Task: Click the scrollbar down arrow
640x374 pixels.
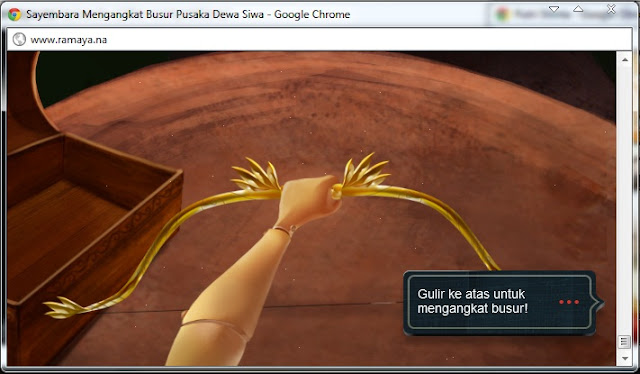Action: 625,358
